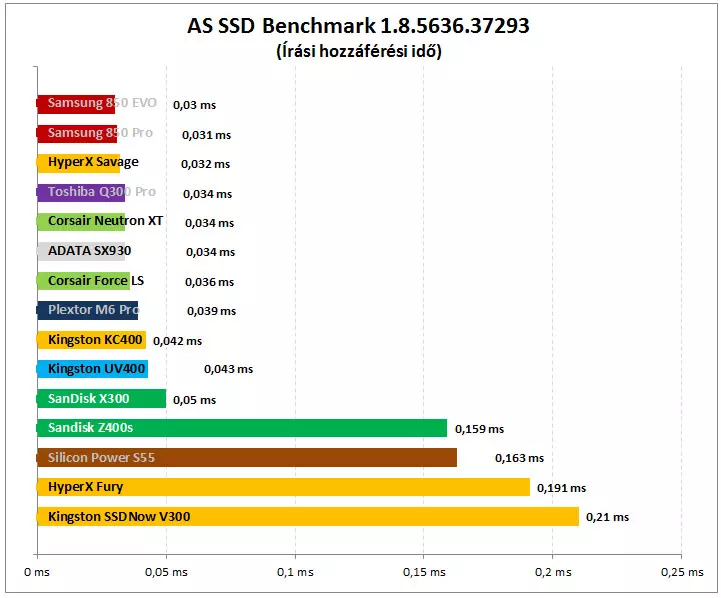The height and width of the screenshot is (598, 721).
Task: Click the Corsair Neutron XT bar
Action: tap(81, 222)
